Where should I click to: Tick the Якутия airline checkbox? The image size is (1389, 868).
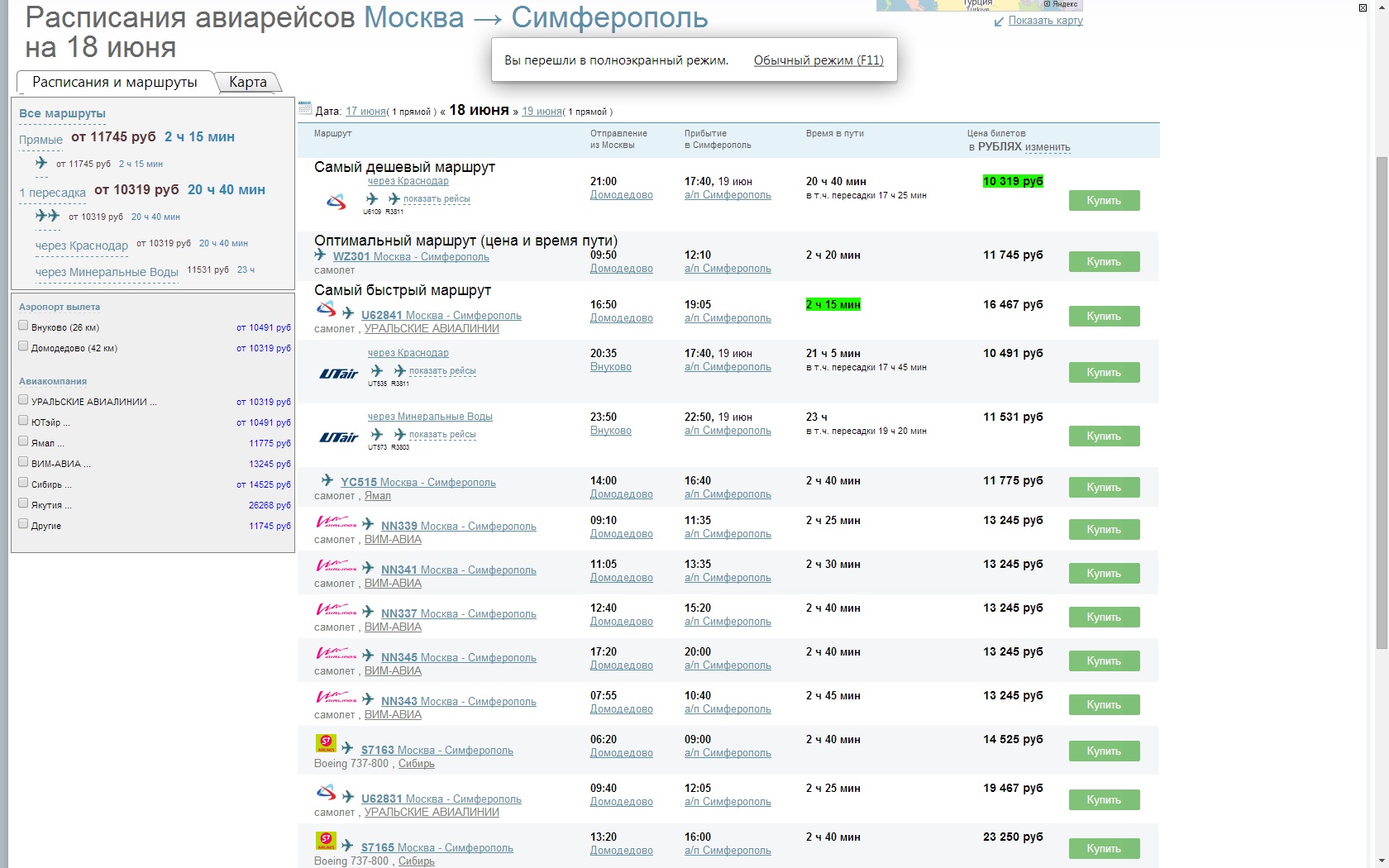coord(23,503)
